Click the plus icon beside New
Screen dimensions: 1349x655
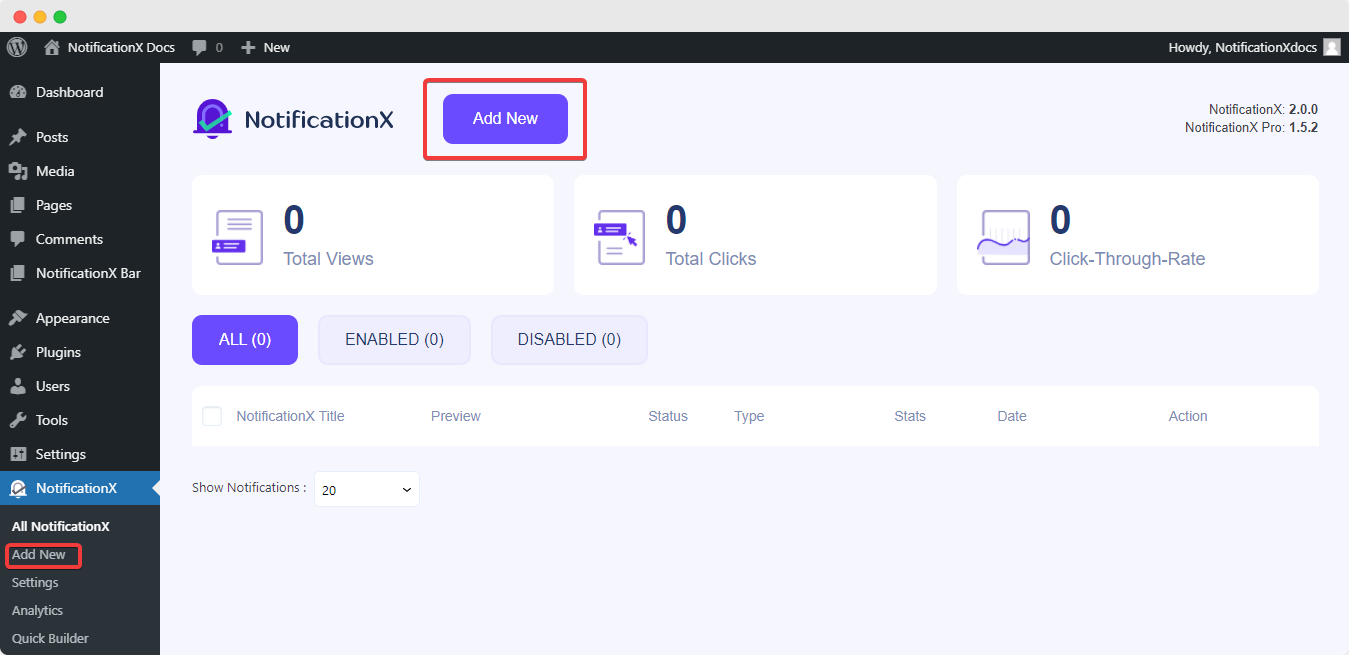249,47
